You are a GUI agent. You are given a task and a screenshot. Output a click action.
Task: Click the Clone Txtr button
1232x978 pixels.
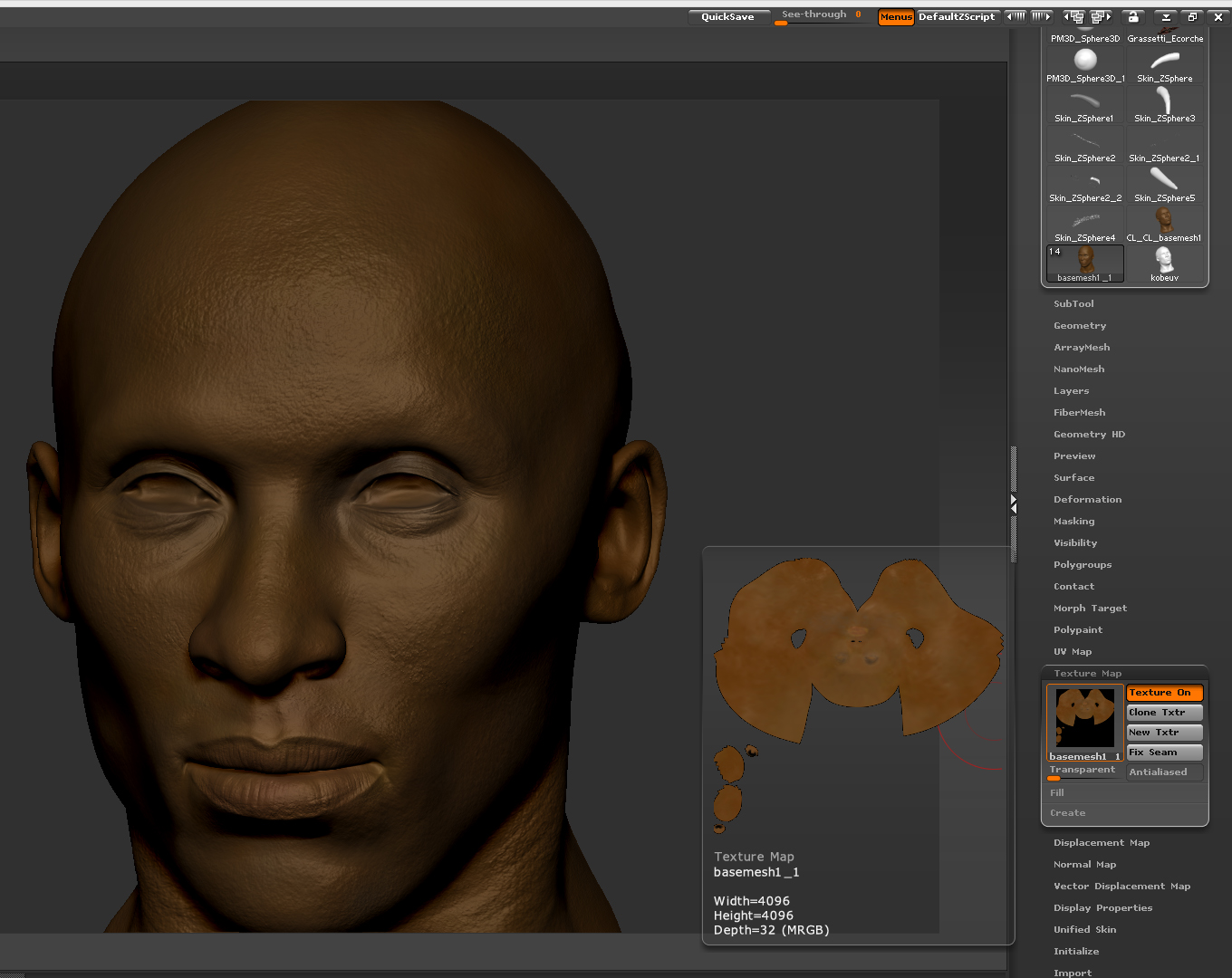[1164, 713]
